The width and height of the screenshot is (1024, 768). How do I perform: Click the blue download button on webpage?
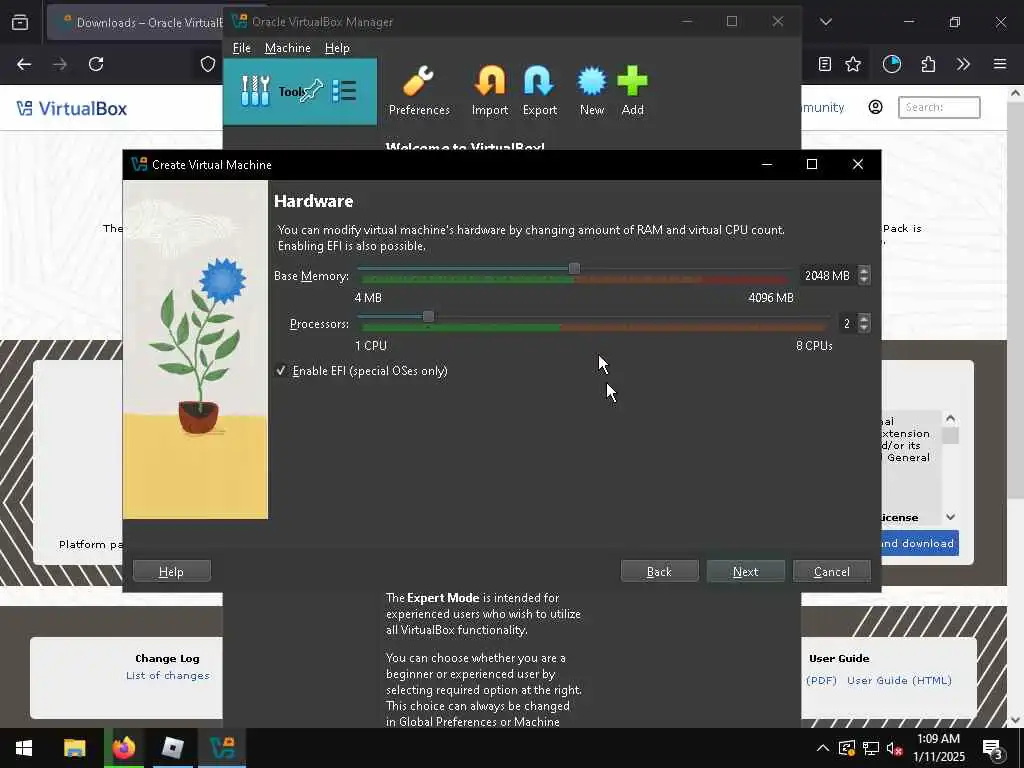[x=920, y=543]
